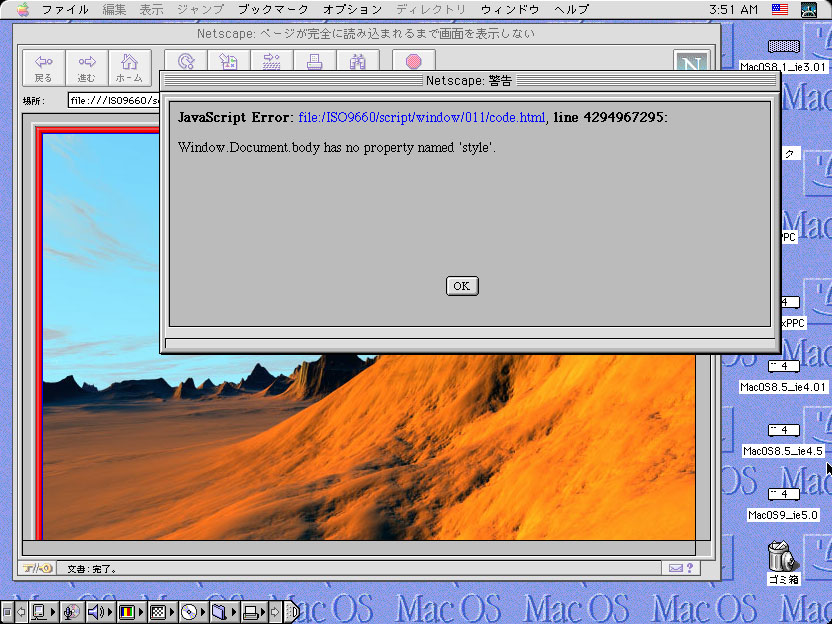Click Control Strip right scroll arrow
Image resolution: width=832 pixels, height=624 pixels.
click(x=275, y=612)
